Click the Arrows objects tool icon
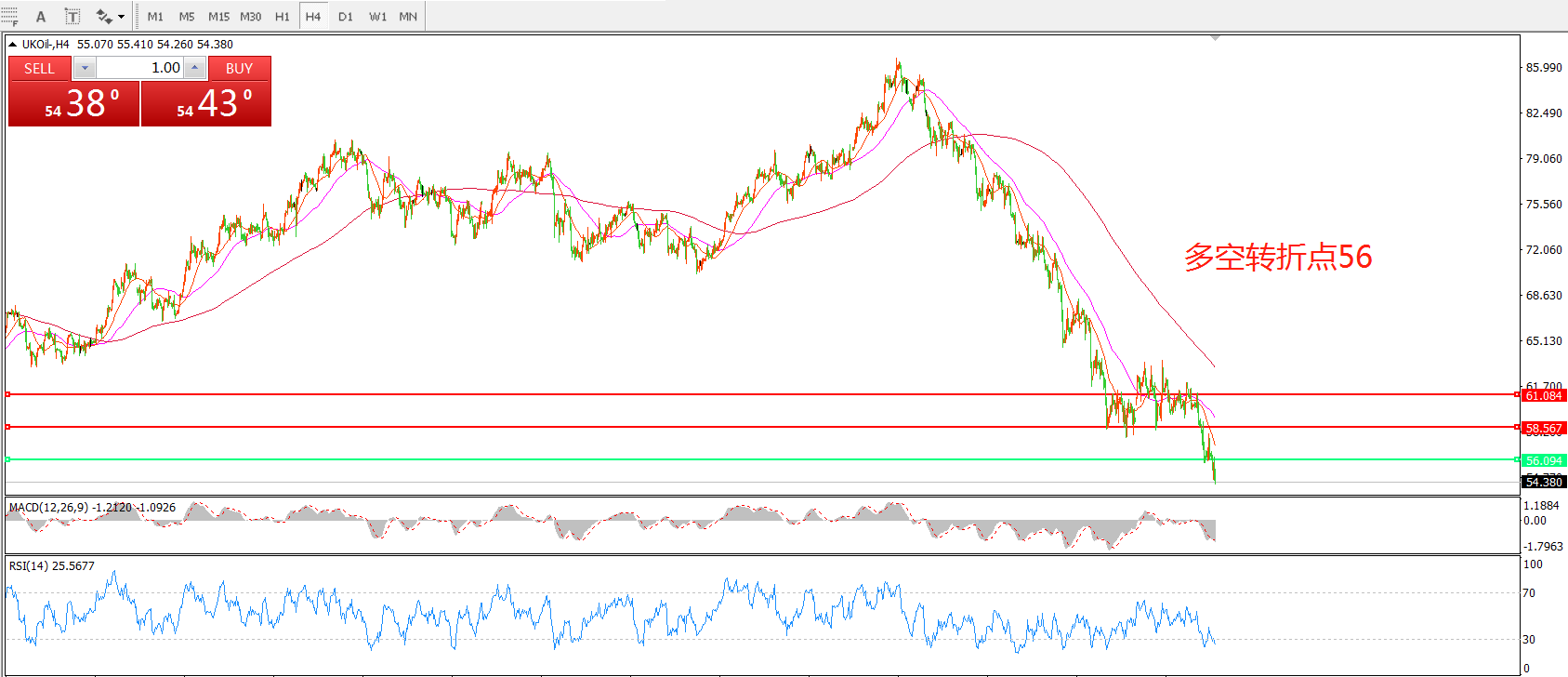Screen dimensions: 1568x677 click(x=103, y=17)
